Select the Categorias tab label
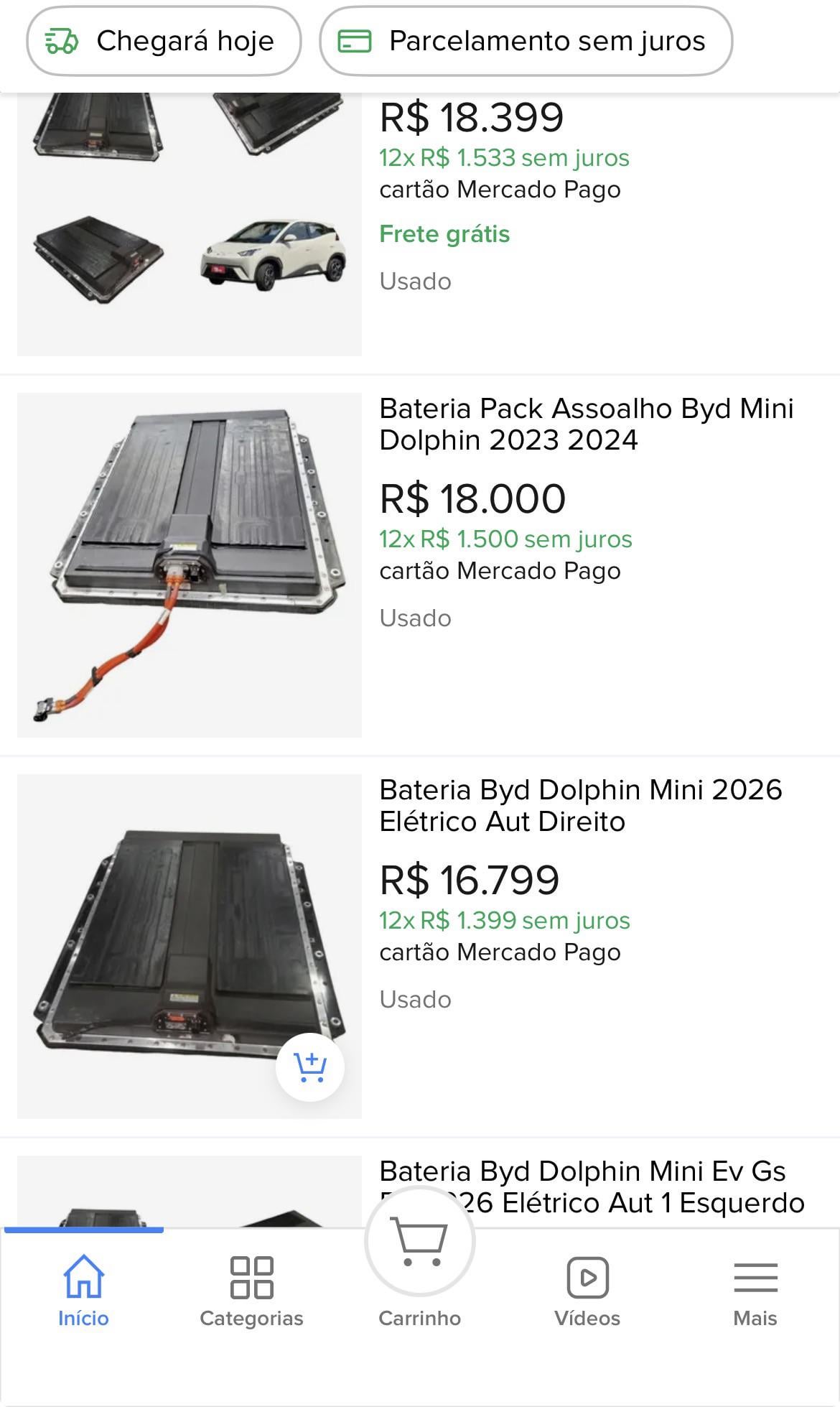Viewport: 840px width, 1407px height. click(x=251, y=1318)
